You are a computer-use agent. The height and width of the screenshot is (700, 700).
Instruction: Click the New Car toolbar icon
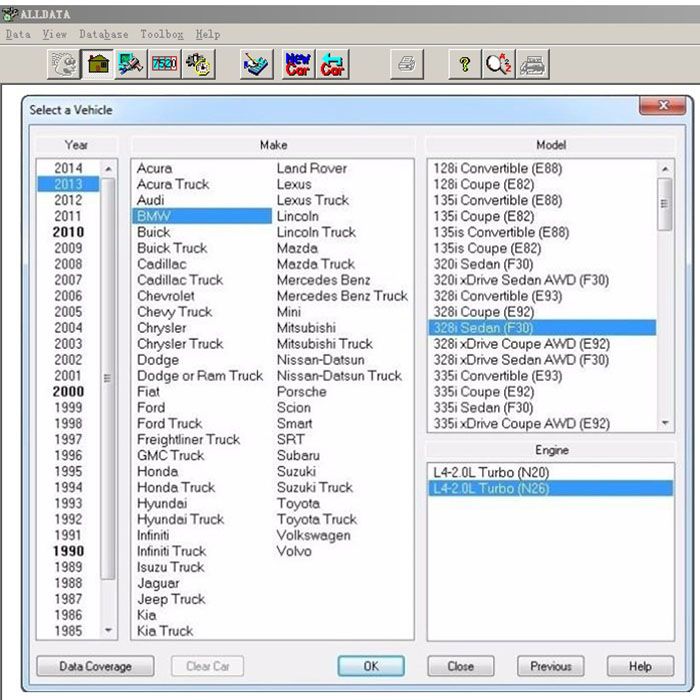click(x=298, y=64)
